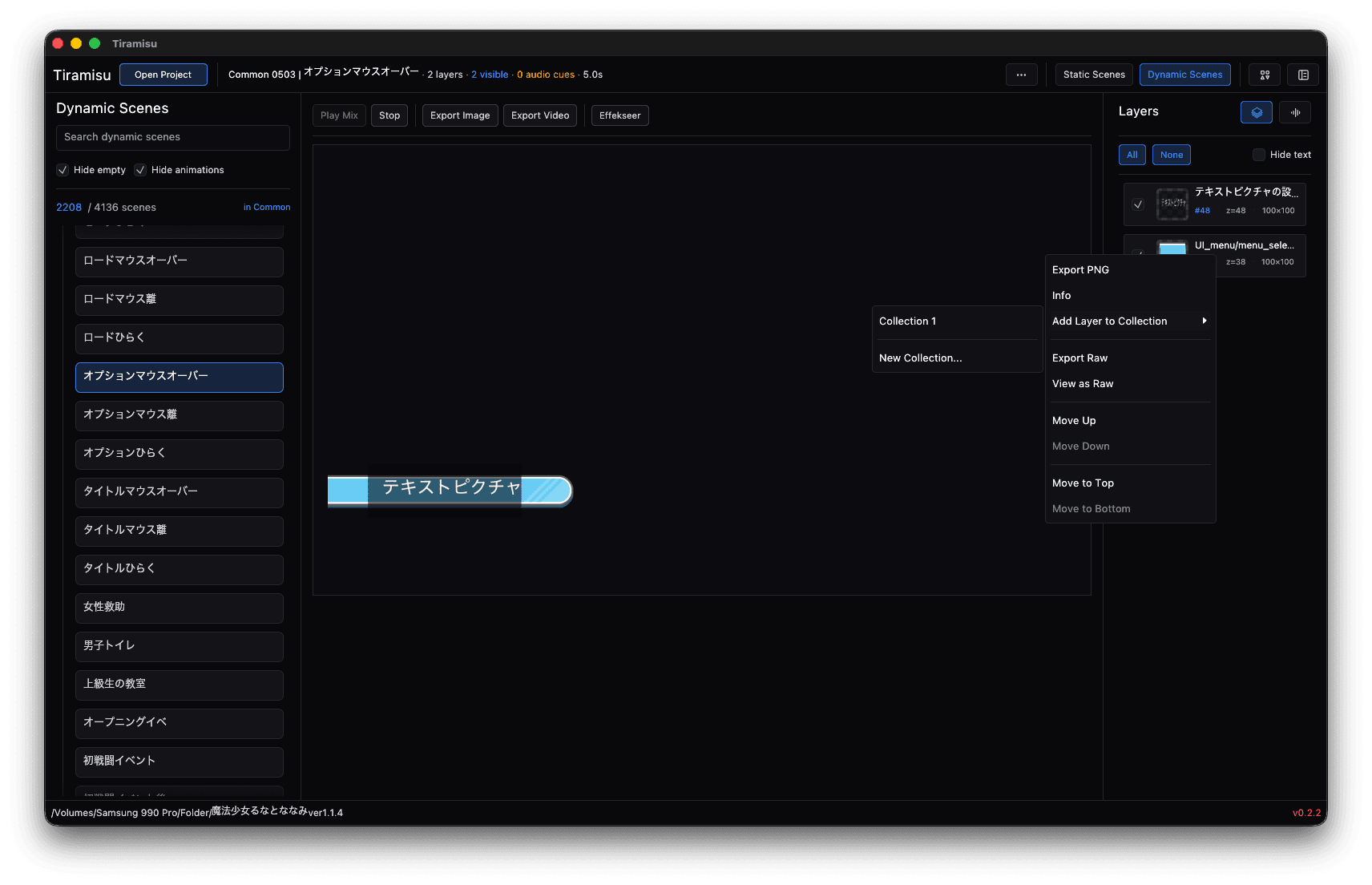
Task: Expand the Add Layer to Collection submenu arrow
Action: pos(1204,321)
